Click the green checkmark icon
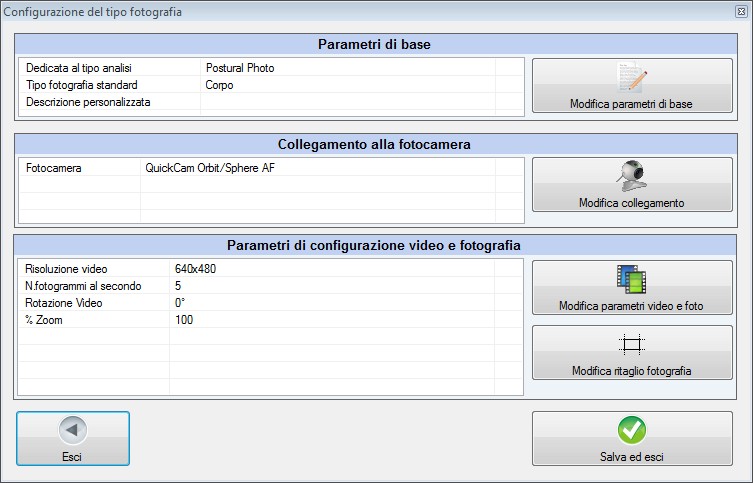The height and width of the screenshot is (483, 753). click(632, 430)
